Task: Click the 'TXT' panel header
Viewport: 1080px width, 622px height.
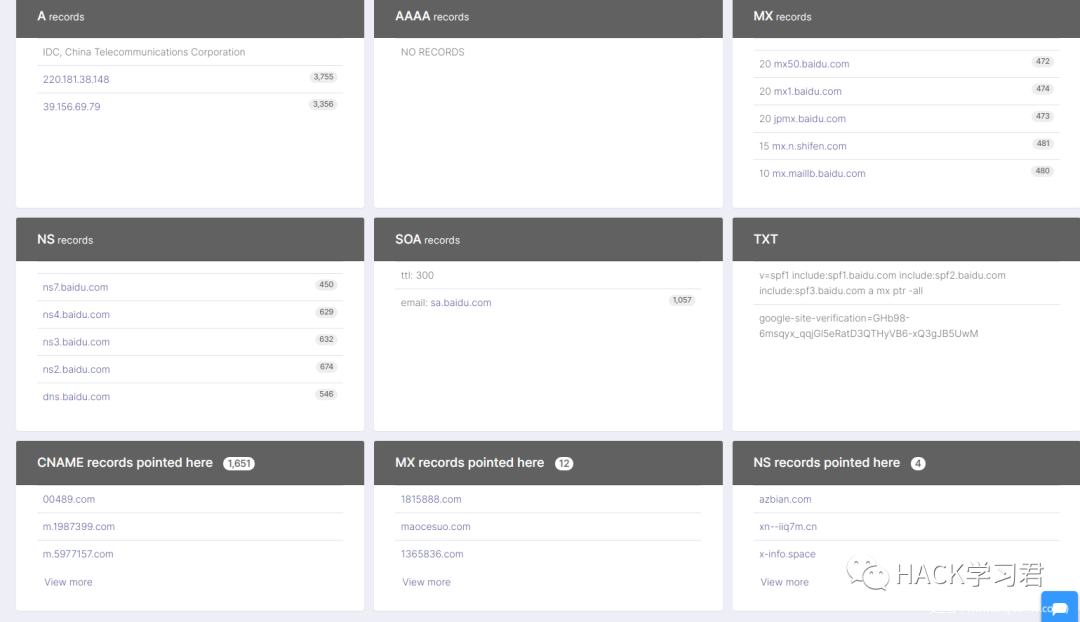Action: (x=906, y=240)
